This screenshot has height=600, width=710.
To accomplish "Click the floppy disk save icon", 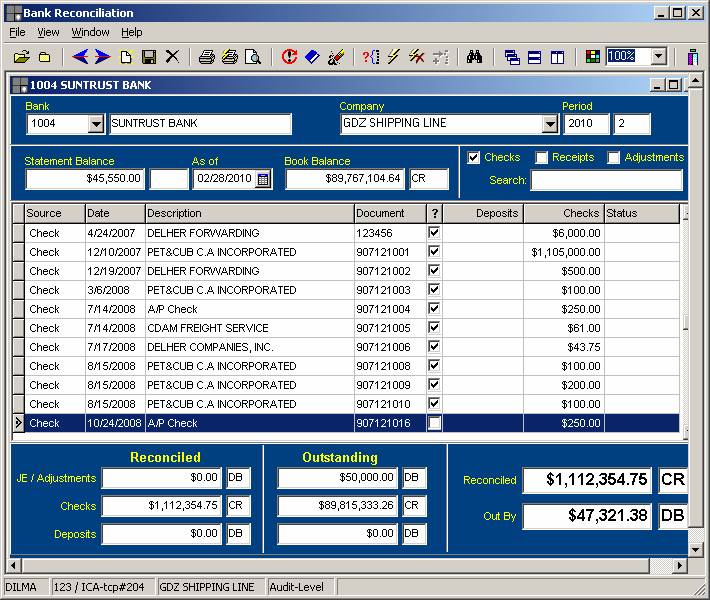I will point(149,57).
